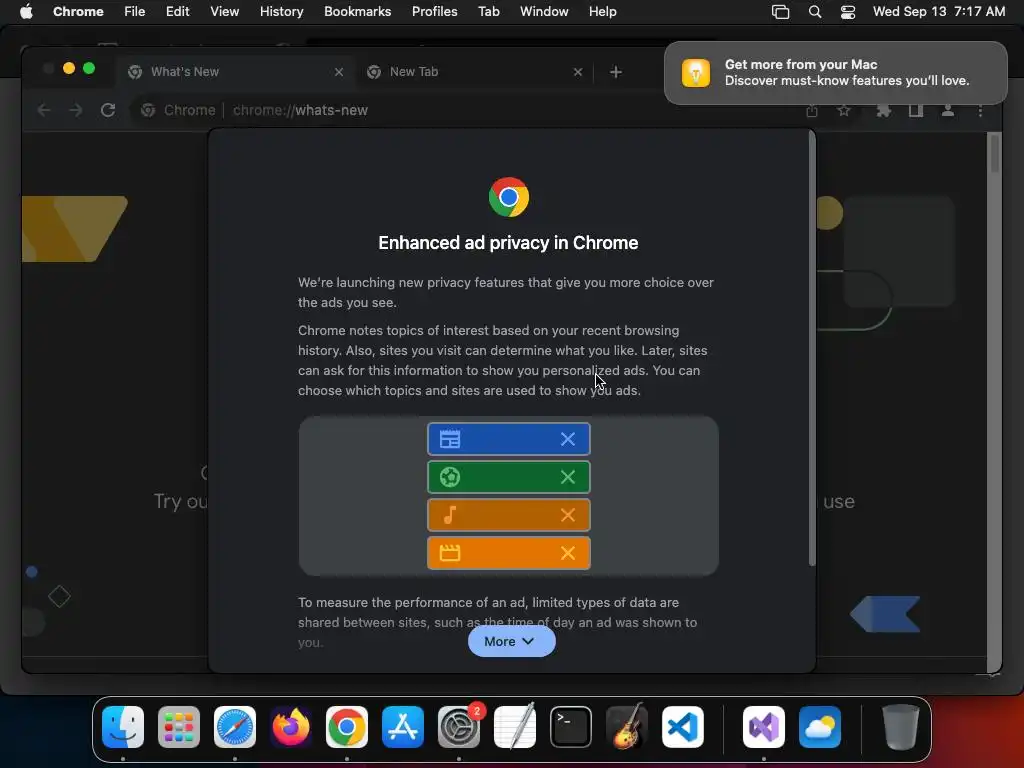The width and height of the screenshot is (1024, 768).
Task: Open the App Store from the dock
Action: [x=403, y=727]
